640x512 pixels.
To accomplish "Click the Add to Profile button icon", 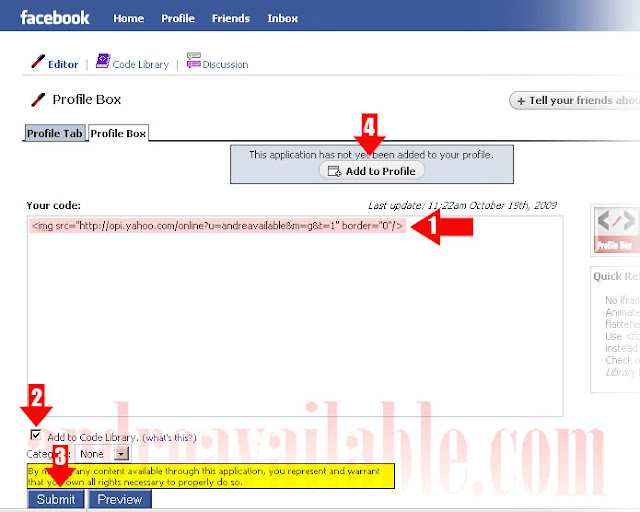I will tap(334, 171).
